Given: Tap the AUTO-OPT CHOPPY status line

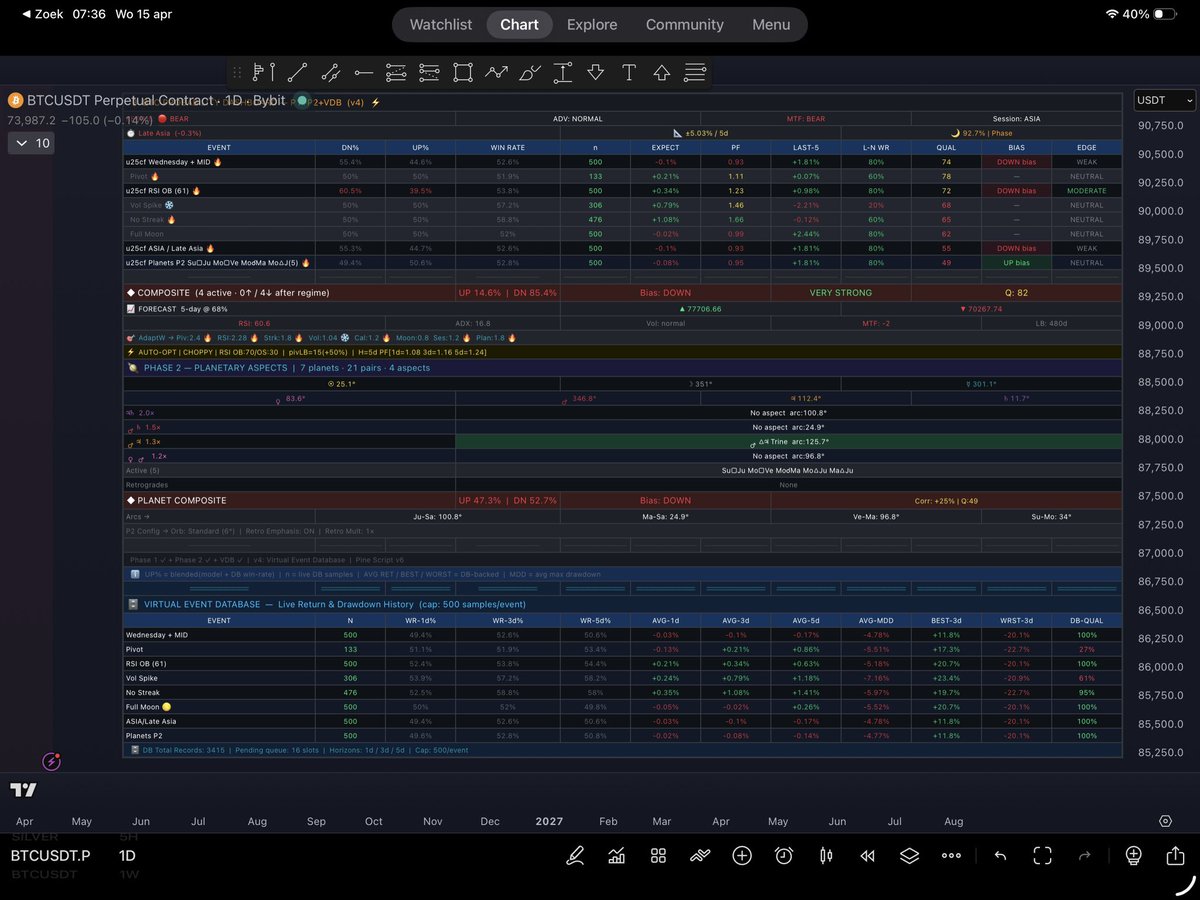Looking at the screenshot, I should pyautogui.click(x=622, y=352).
